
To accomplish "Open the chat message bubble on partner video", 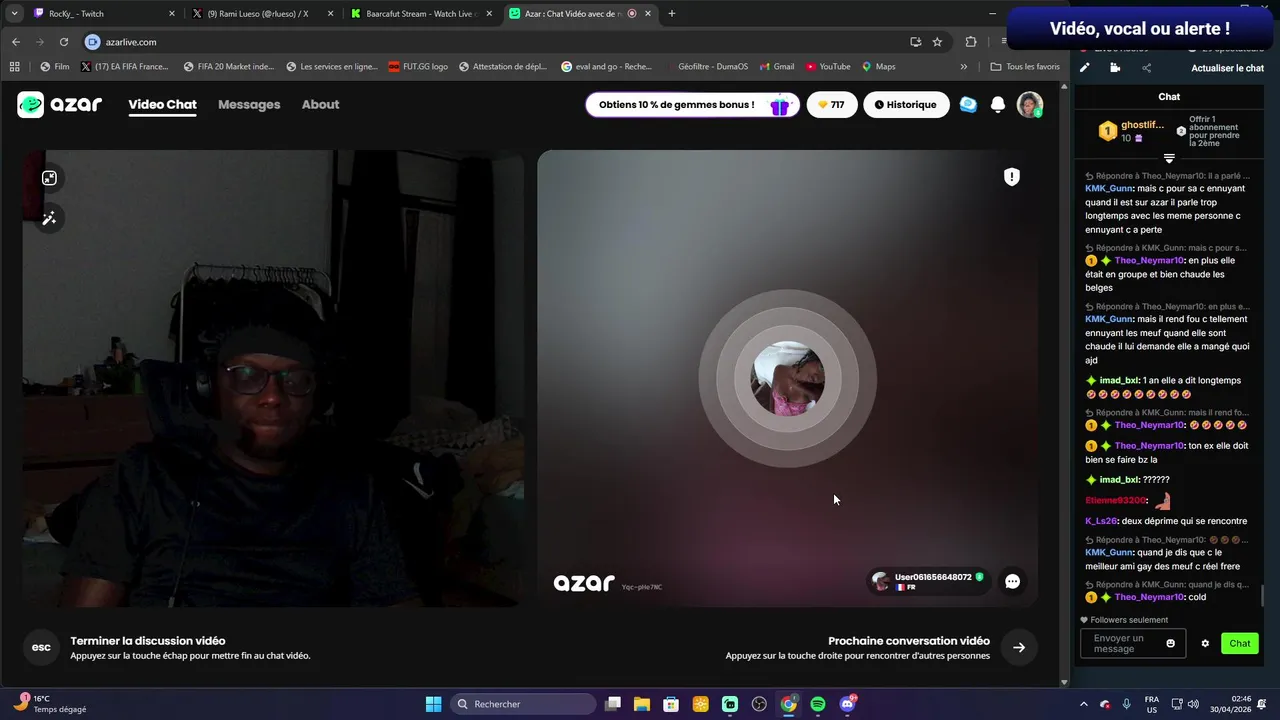I will tap(1012, 581).
